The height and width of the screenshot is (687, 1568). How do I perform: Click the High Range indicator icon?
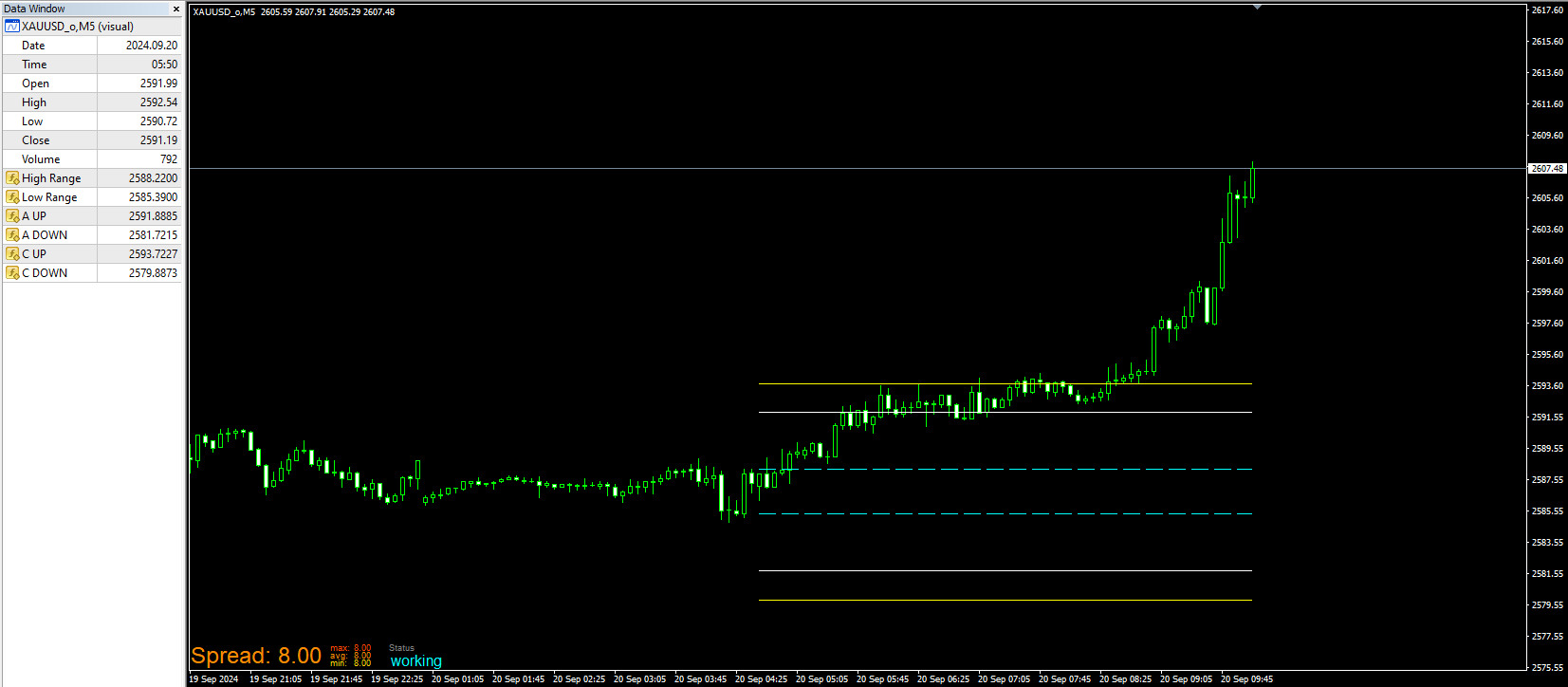pyautogui.click(x=12, y=178)
